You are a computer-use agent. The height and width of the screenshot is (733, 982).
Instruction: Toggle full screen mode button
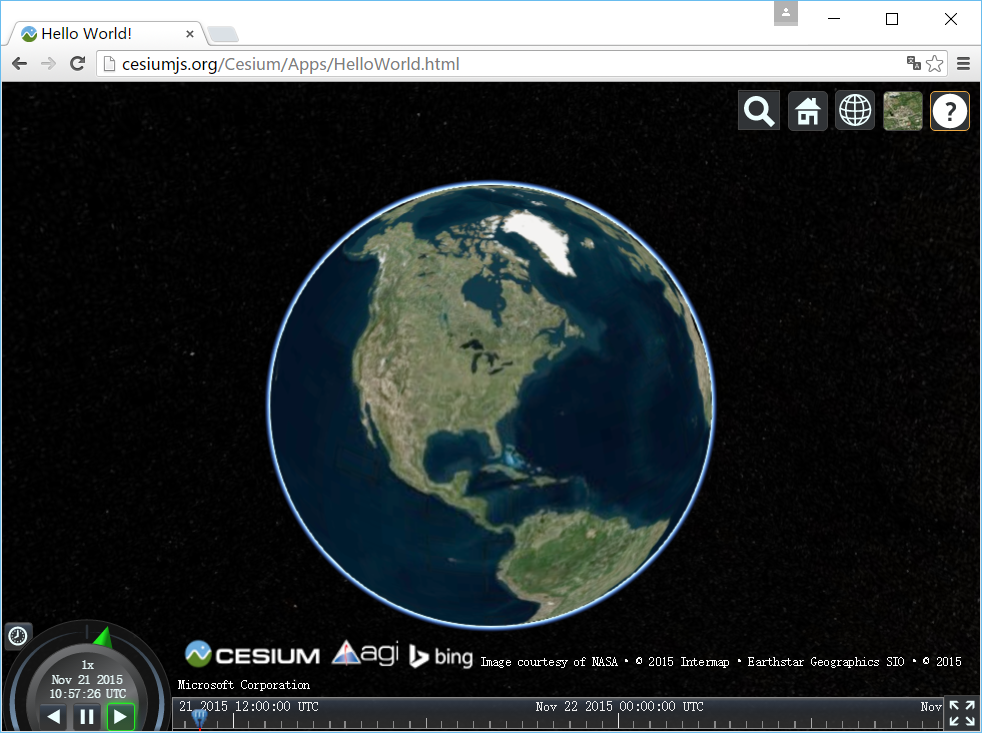coord(962,714)
